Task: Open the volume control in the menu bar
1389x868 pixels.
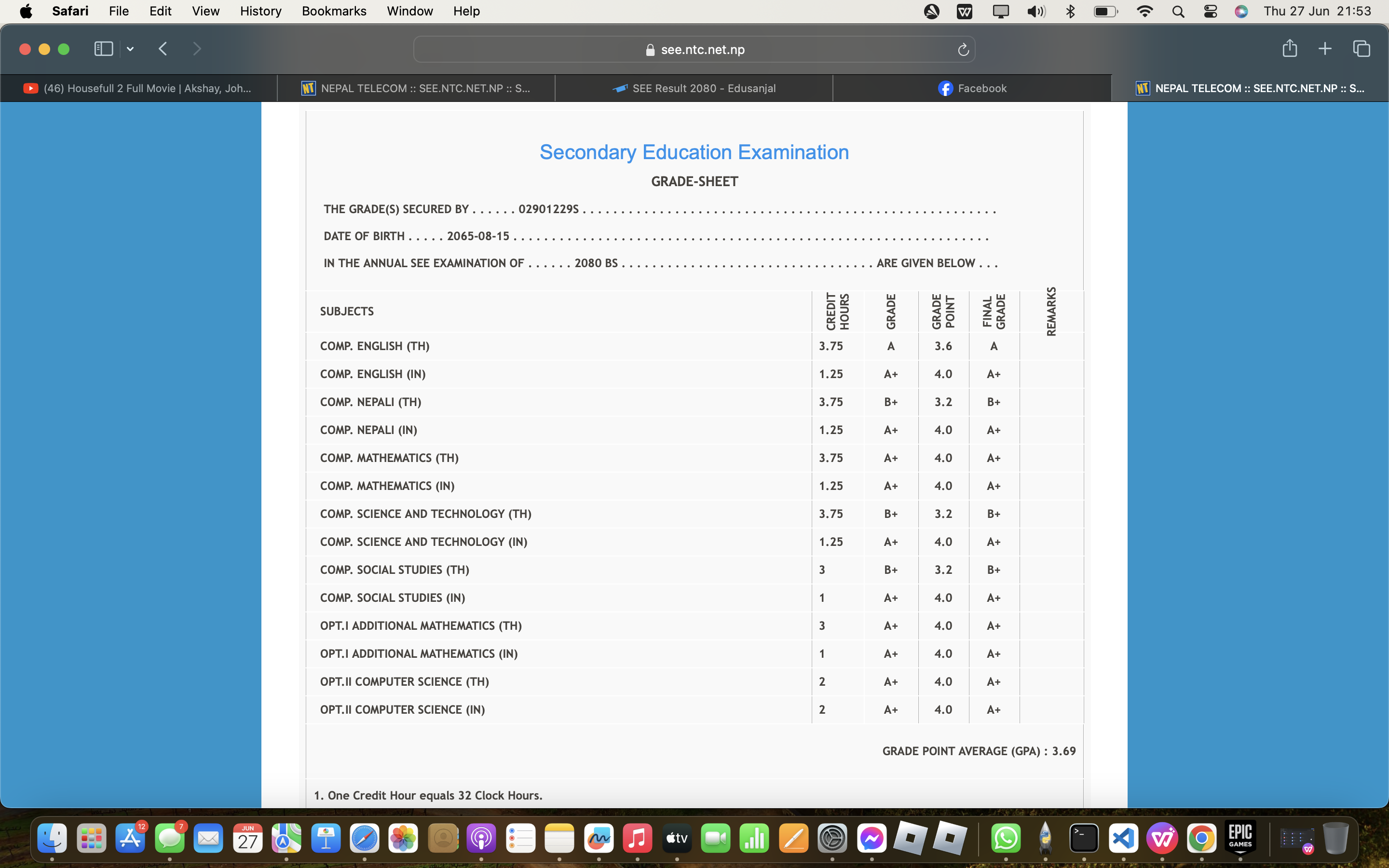Action: click(1036, 12)
